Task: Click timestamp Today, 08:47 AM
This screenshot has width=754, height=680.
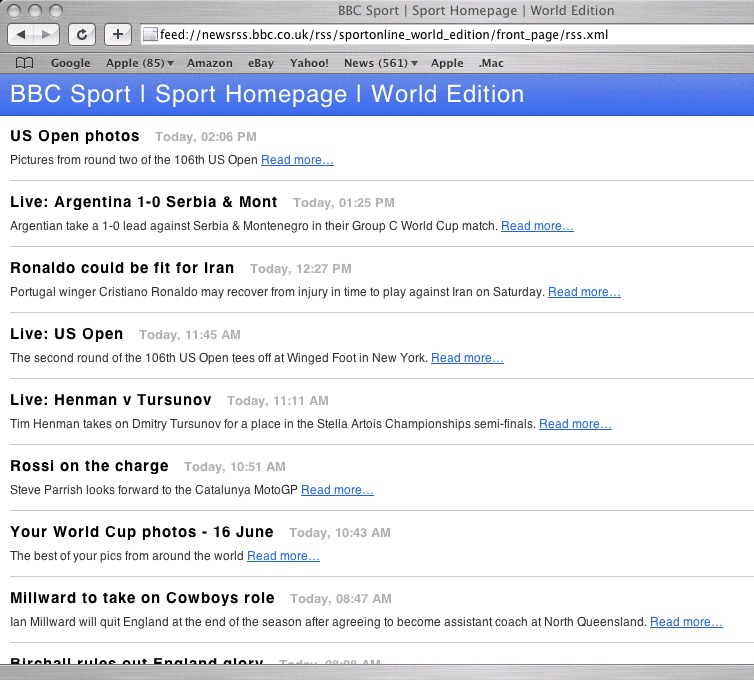Action: (x=341, y=598)
